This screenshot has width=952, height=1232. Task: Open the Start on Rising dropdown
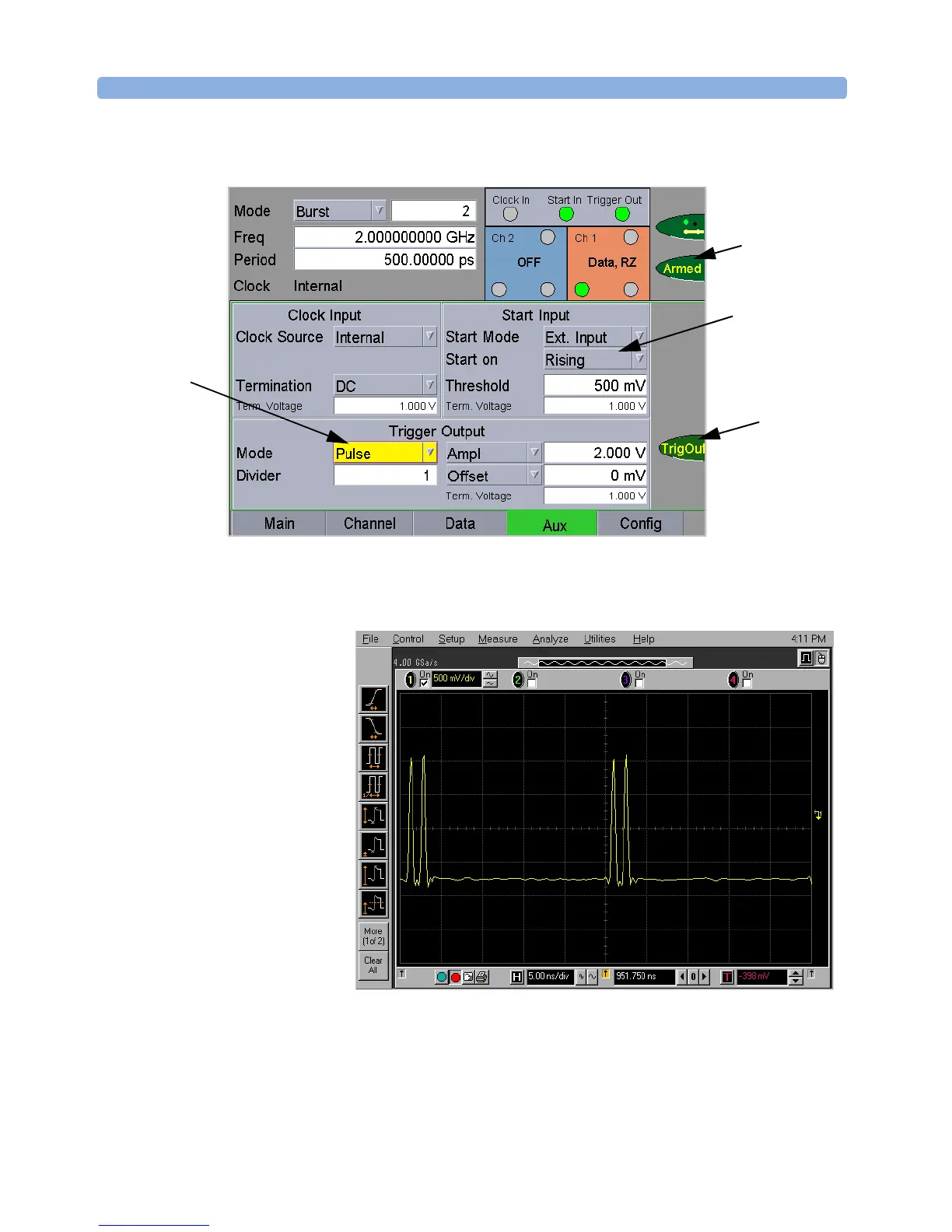point(595,359)
